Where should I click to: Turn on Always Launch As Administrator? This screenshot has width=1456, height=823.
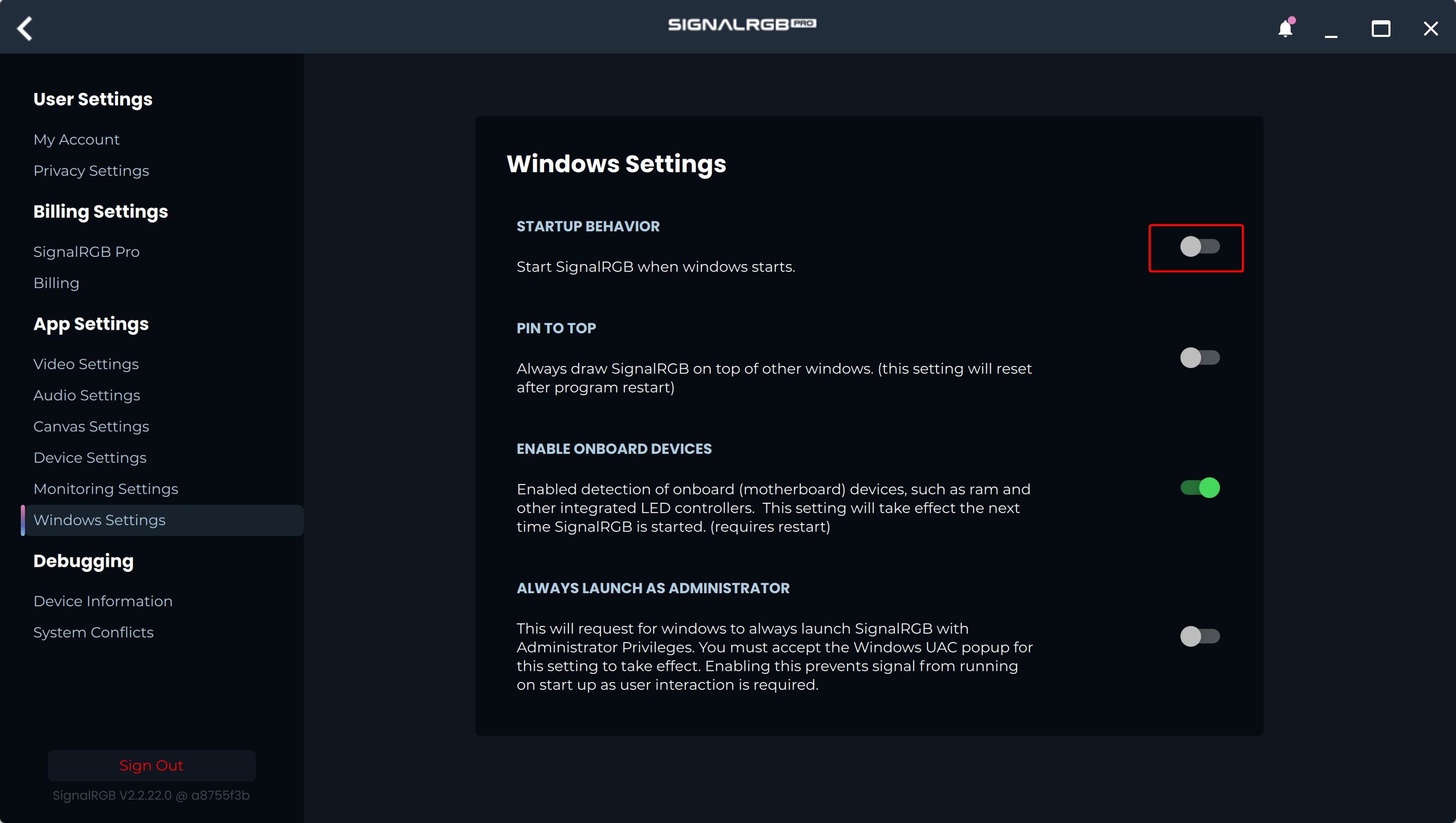point(1200,636)
